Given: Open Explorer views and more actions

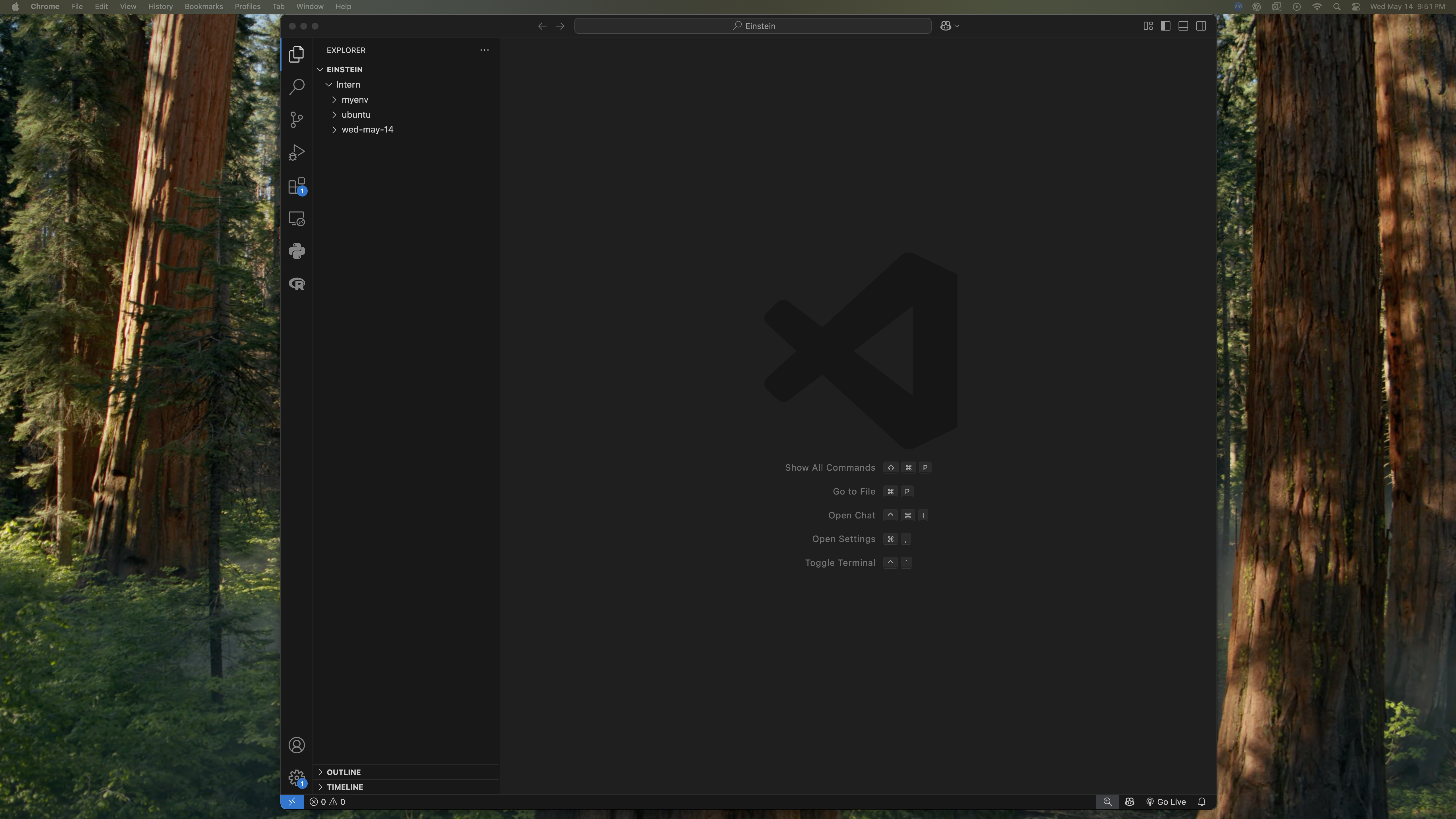Looking at the screenshot, I should 484,50.
